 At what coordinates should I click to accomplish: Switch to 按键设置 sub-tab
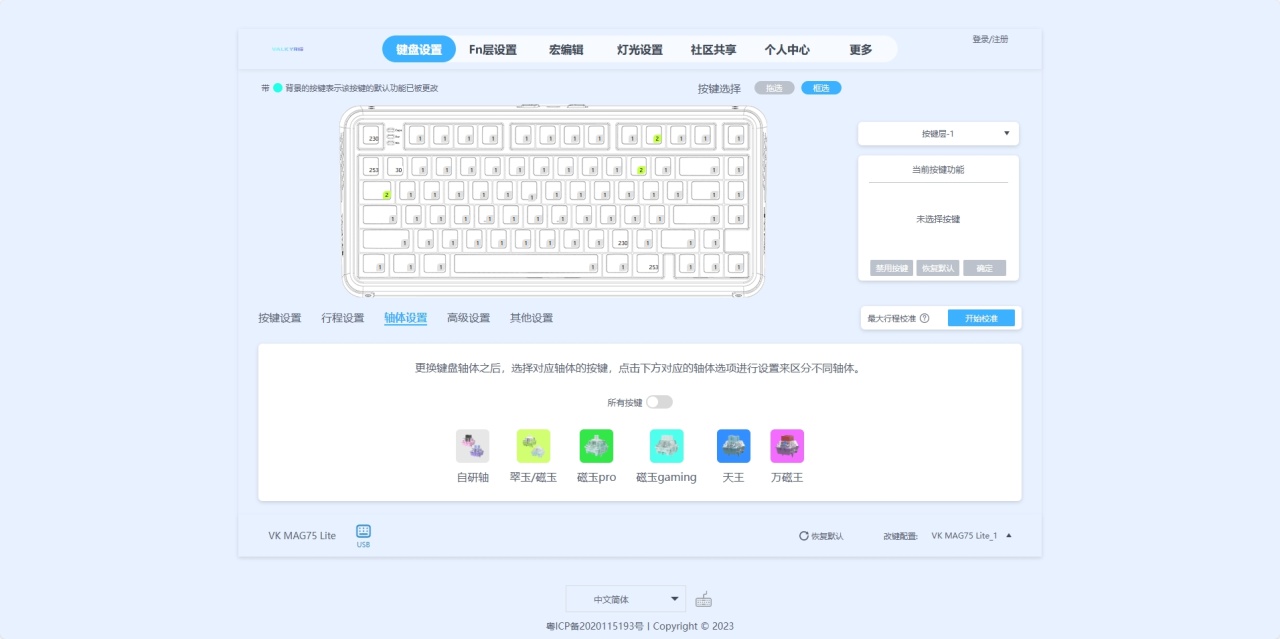click(280, 318)
